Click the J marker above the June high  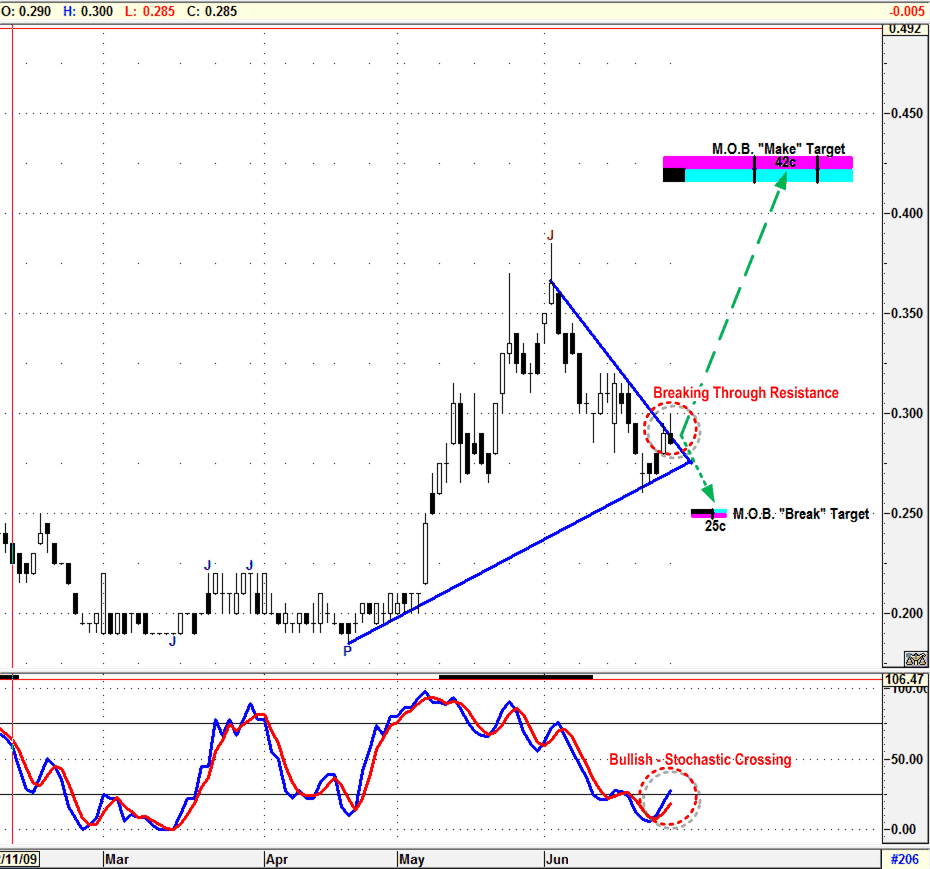click(550, 235)
